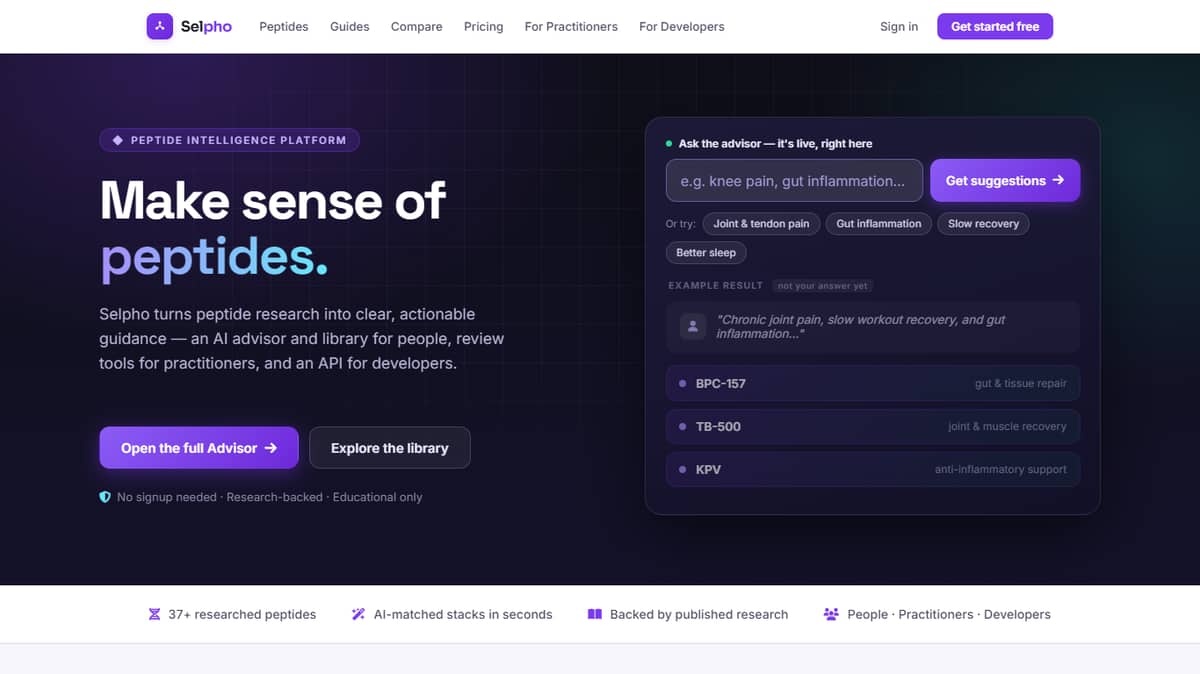
Task: Click the "EXAMPLE RESULT" heading text
Action: click(x=716, y=286)
